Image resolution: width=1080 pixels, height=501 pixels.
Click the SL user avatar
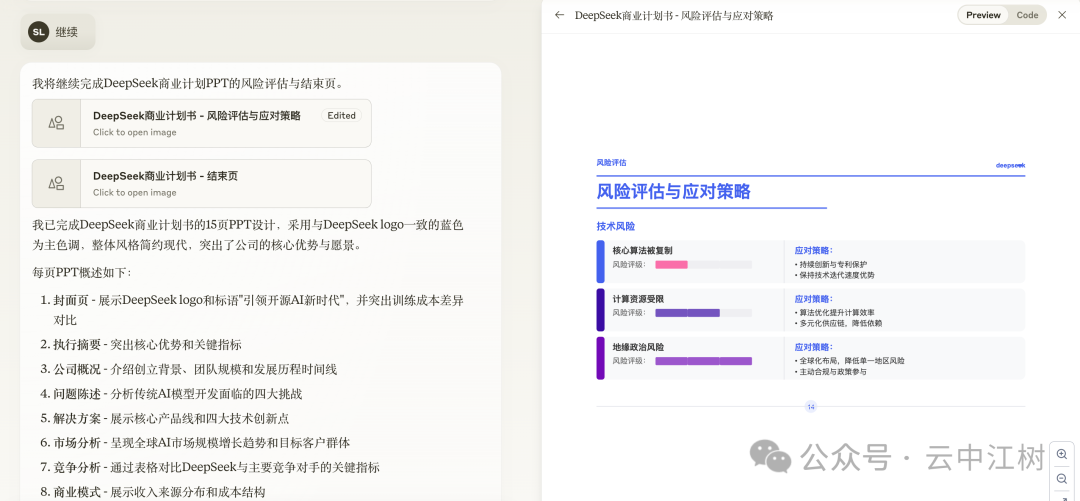pos(39,32)
